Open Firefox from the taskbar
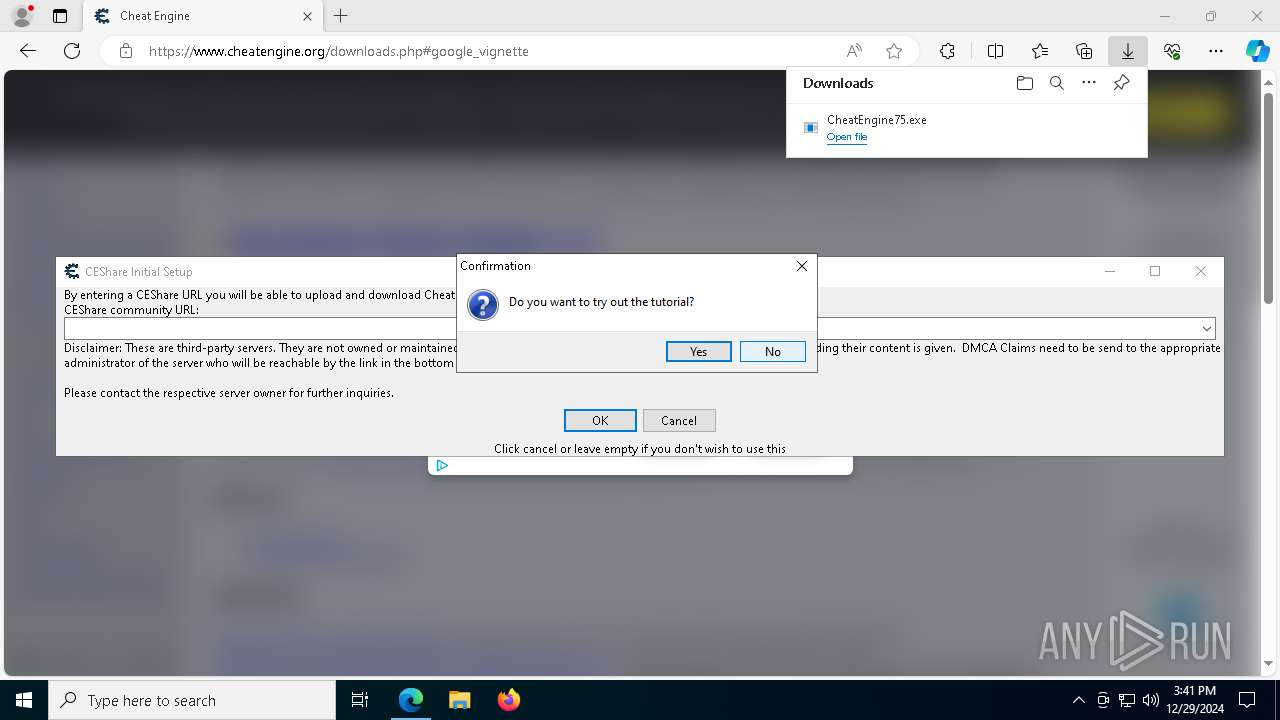This screenshot has width=1280, height=720. pyautogui.click(x=508, y=700)
